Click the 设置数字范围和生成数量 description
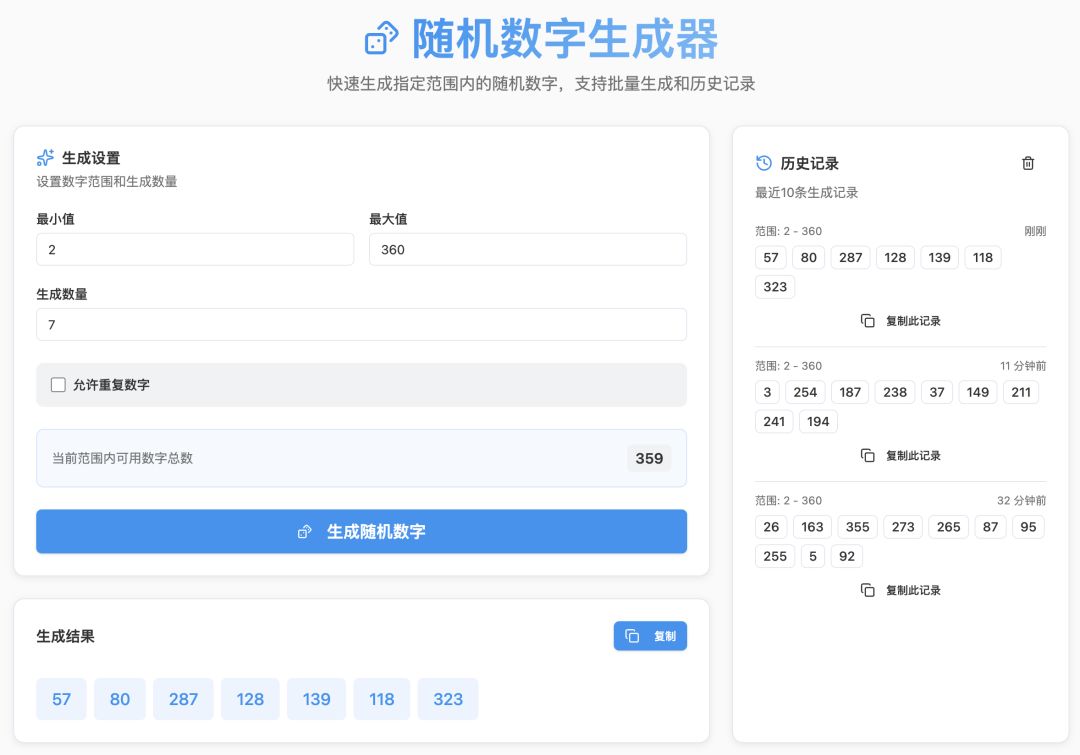 click(x=107, y=182)
